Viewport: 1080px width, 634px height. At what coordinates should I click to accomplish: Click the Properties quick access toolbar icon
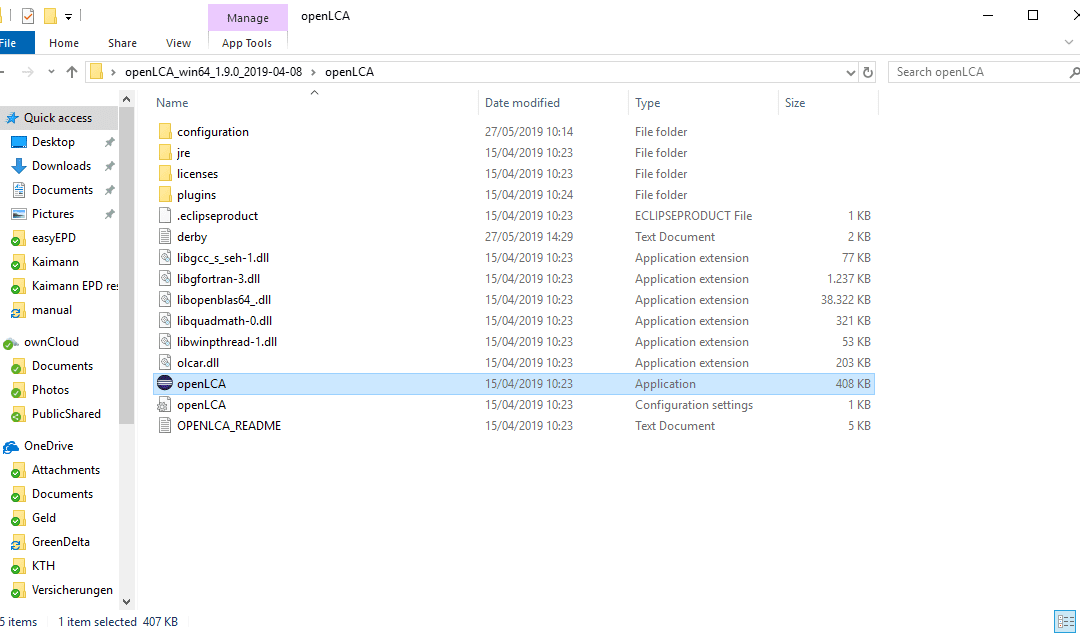[28, 16]
